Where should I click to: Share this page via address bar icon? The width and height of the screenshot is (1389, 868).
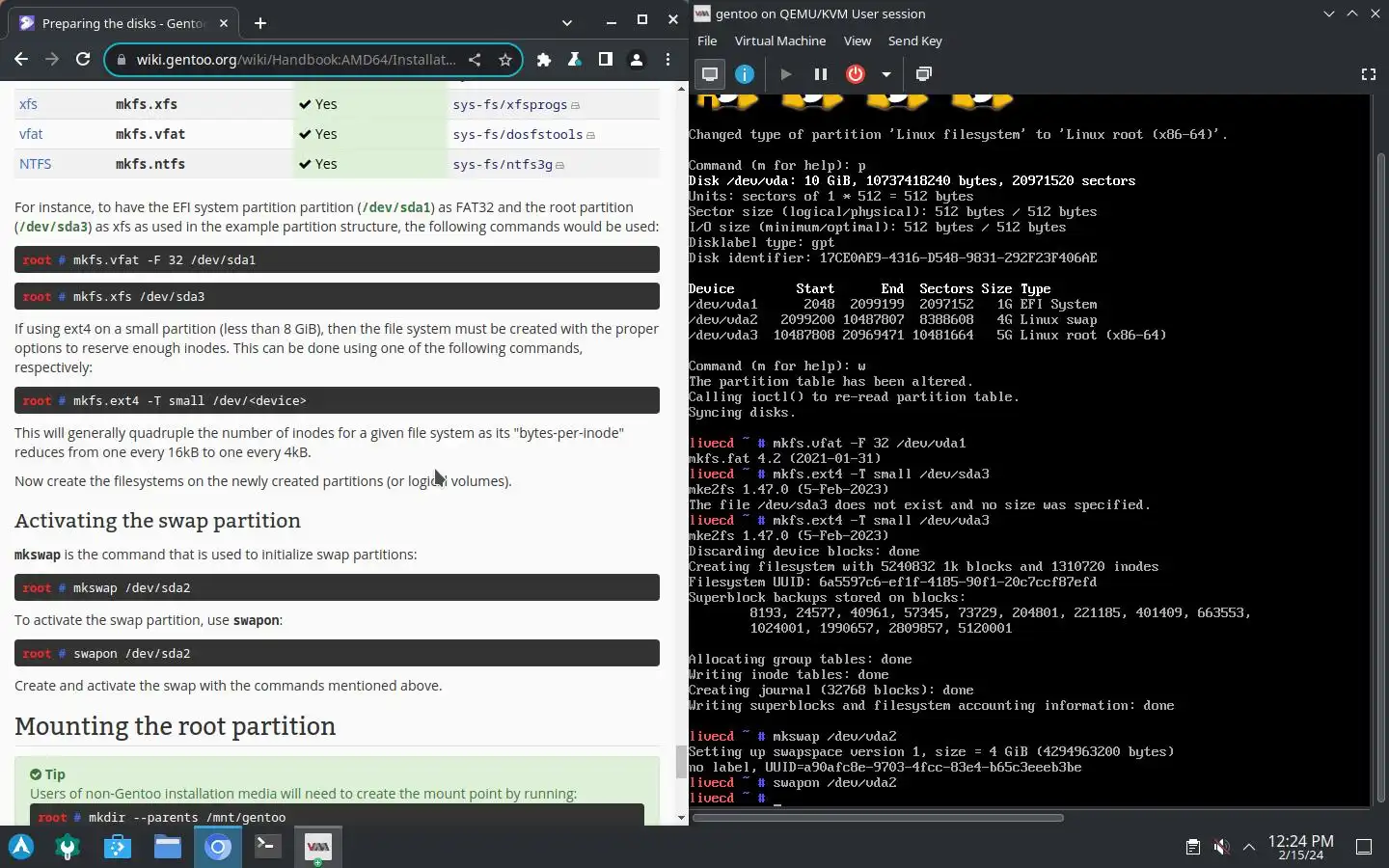475,60
